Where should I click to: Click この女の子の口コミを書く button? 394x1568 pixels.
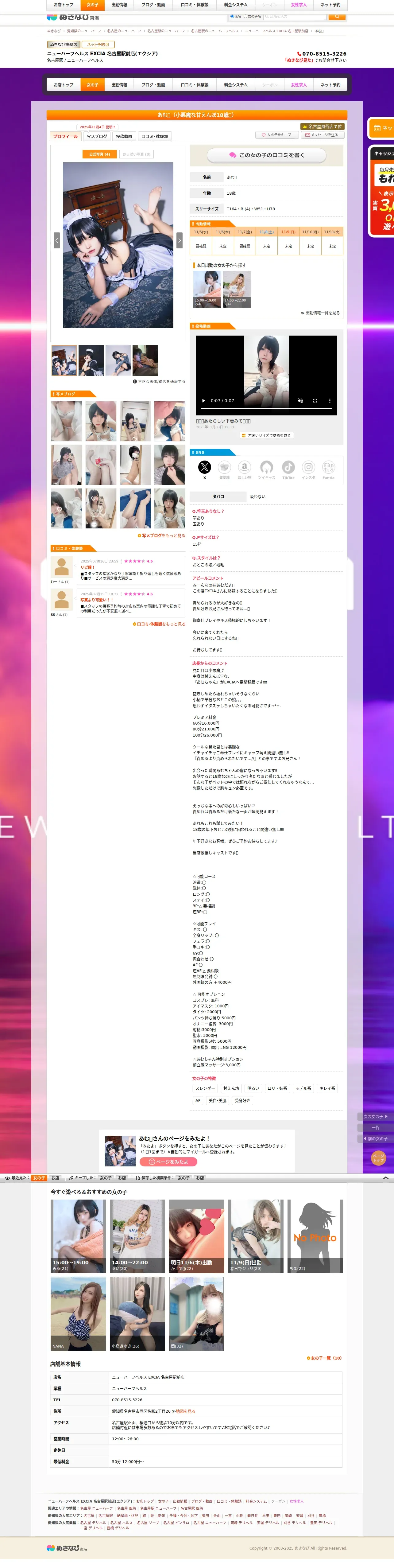[266, 155]
